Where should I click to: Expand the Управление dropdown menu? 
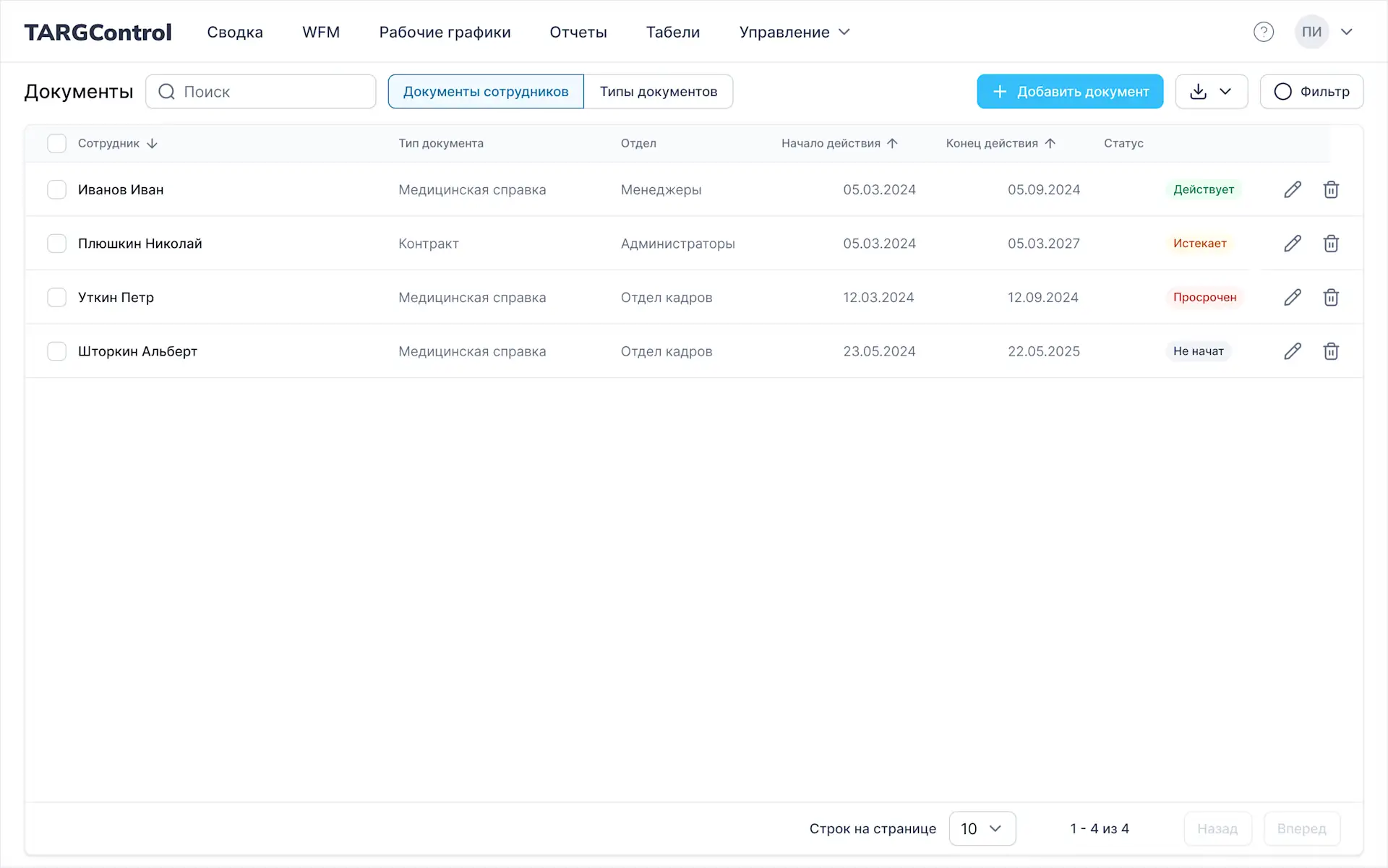(794, 32)
